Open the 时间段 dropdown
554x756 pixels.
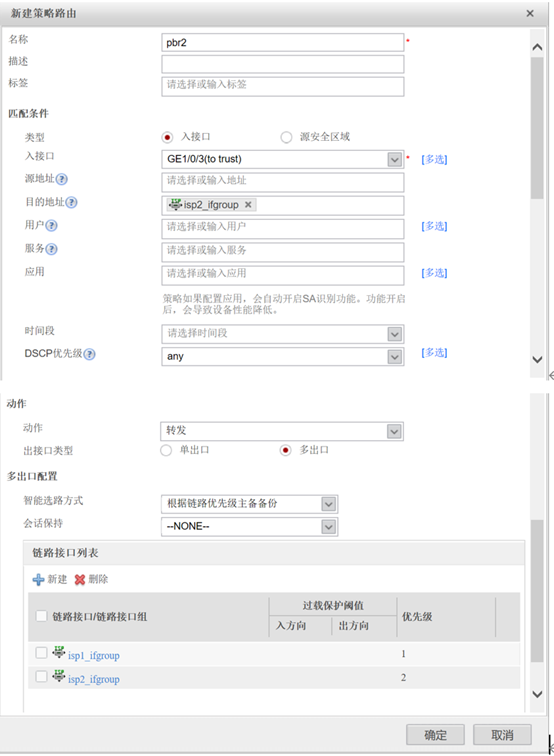pos(394,334)
